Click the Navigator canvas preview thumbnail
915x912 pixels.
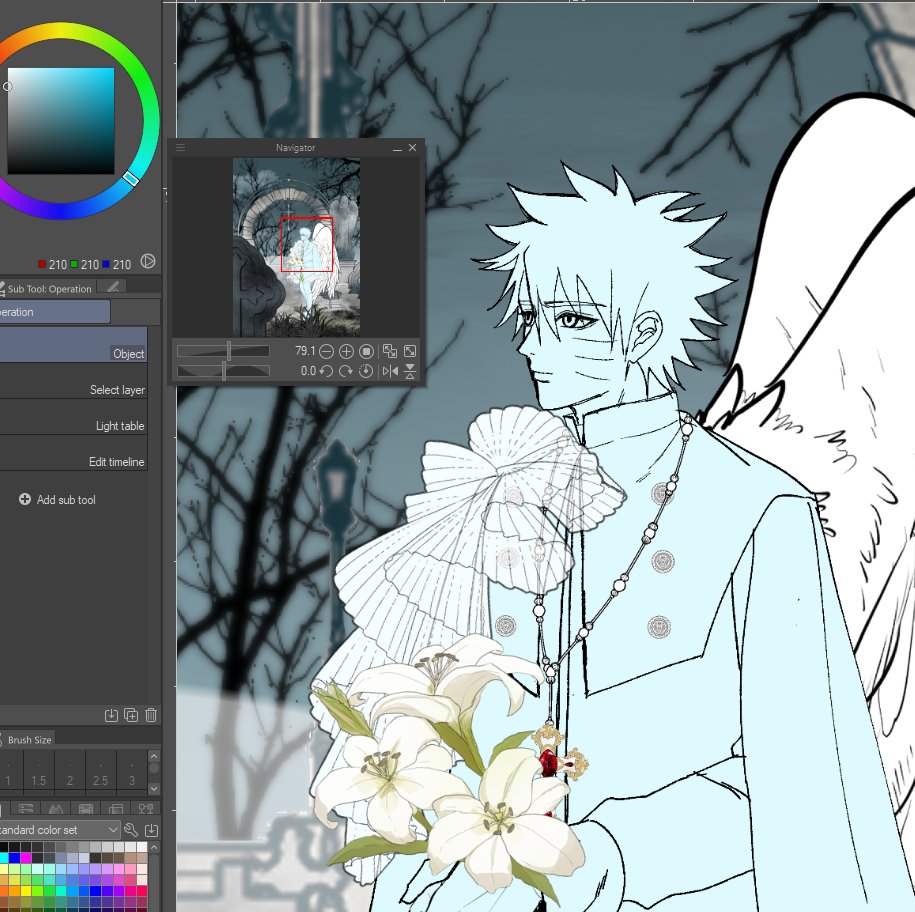pos(296,247)
